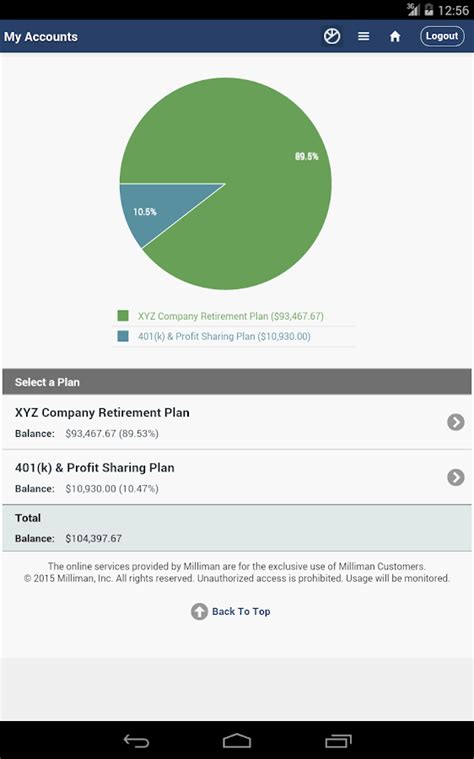
Task: Click the Logout button
Action: (x=442, y=36)
